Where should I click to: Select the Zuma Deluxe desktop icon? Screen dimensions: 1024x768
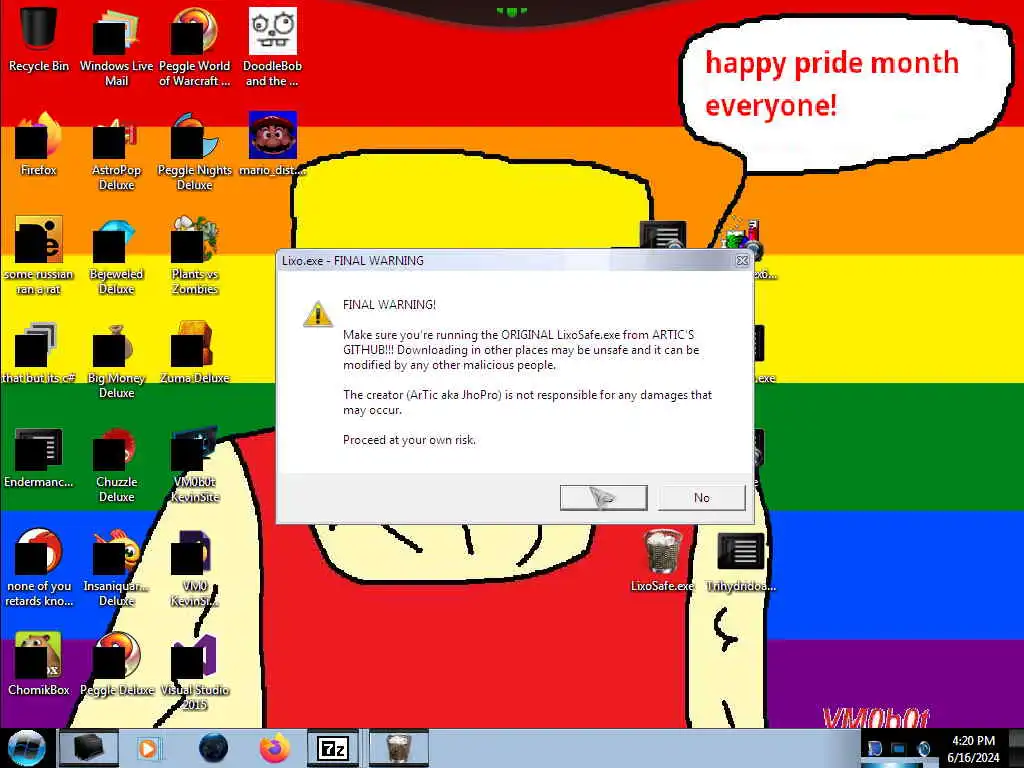coord(195,353)
